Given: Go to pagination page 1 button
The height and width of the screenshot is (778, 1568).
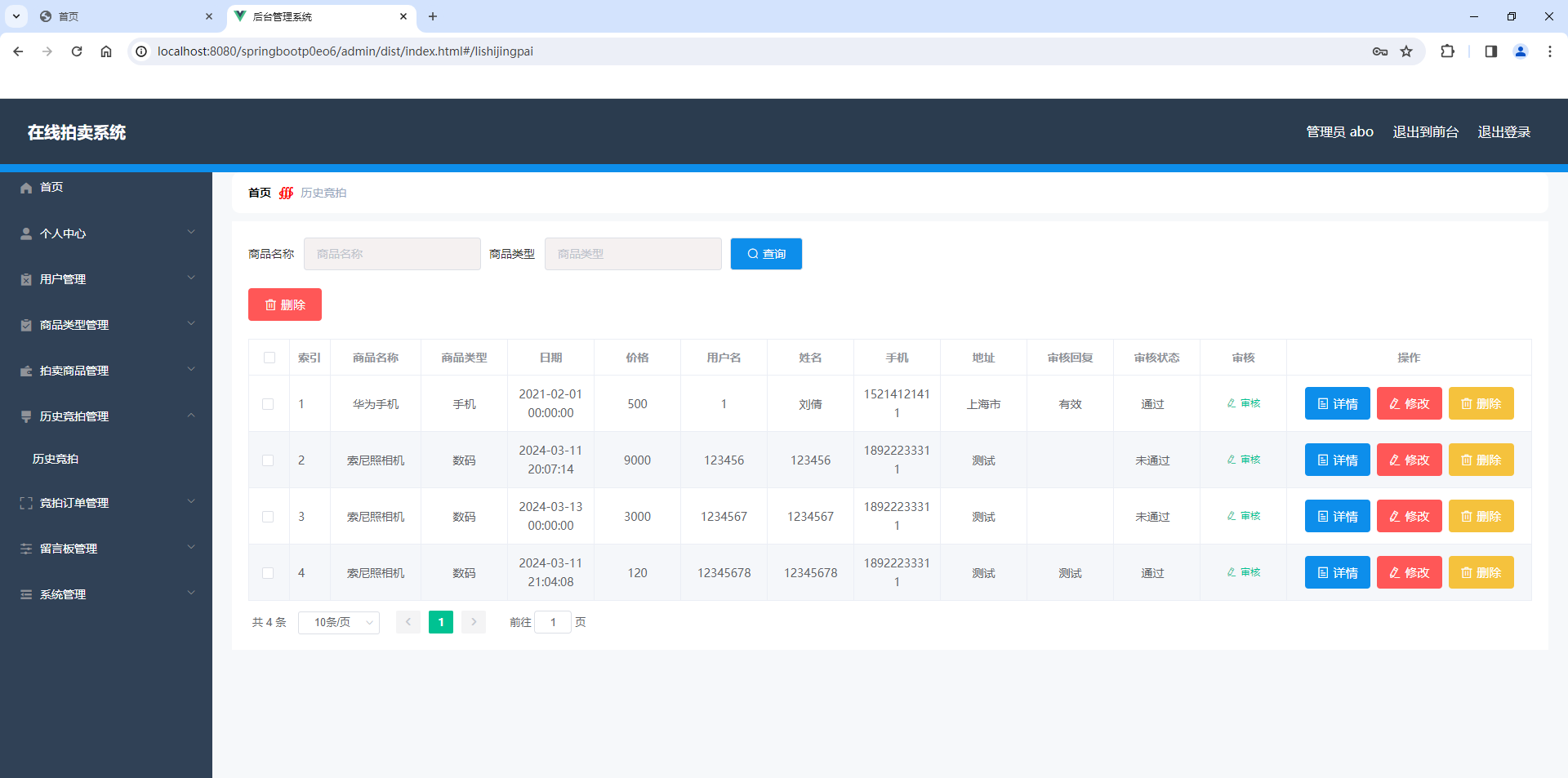Looking at the screenshot, I should [x=441, y=622].
